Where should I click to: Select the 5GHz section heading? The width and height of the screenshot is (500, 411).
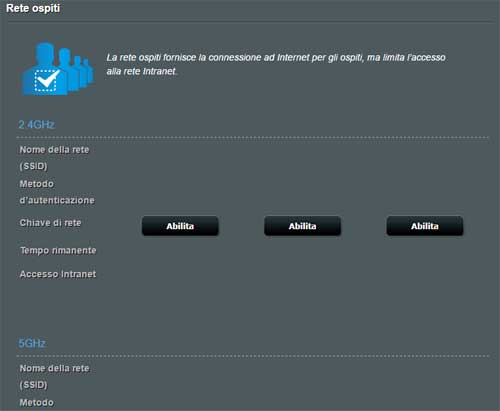(32, 343)
